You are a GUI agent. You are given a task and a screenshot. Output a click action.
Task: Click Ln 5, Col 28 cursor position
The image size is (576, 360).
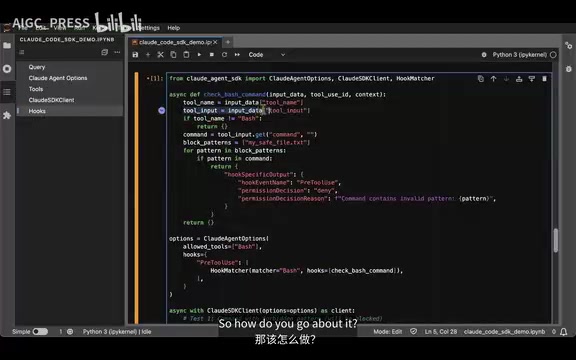pos(441,332)
